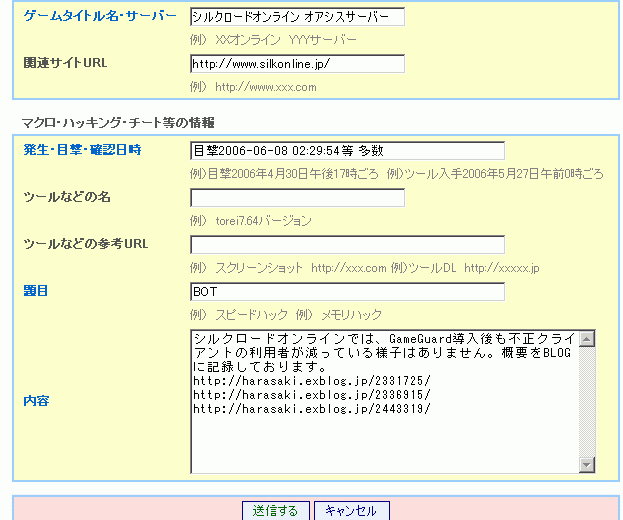Click the 送信する submit button
This screenshot has height=520, width=623.
coord(275,510)
